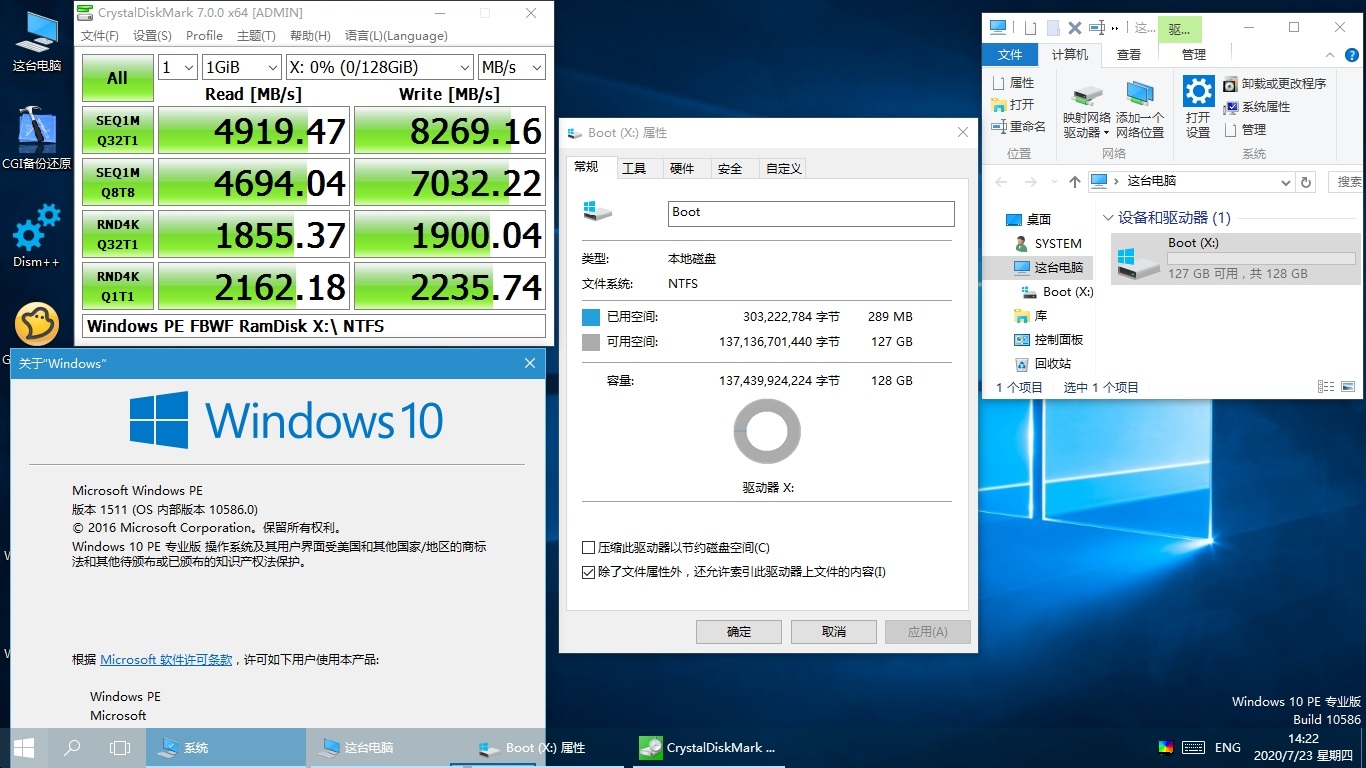1366x768 pixels.
Task: Click the yellow ghost desktop icon
Action: coord(36,324)
